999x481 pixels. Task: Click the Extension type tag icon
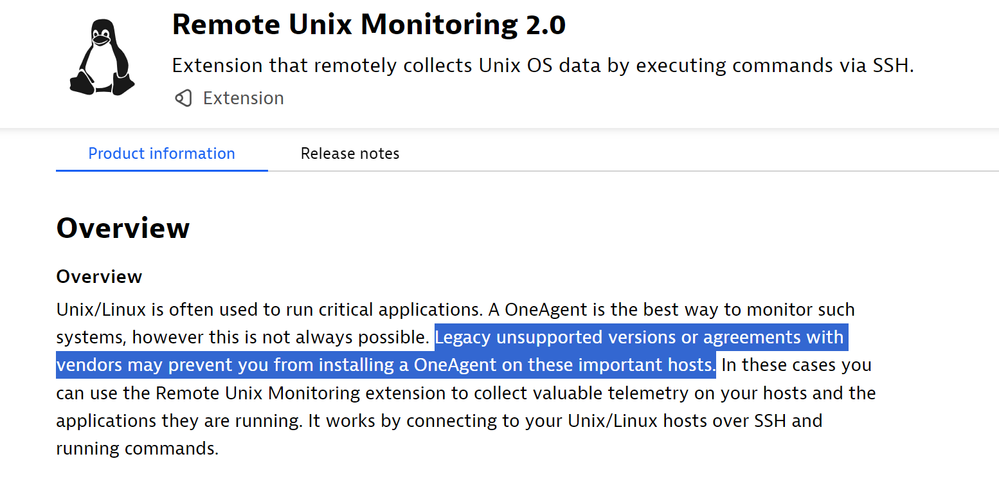[183, 98]
